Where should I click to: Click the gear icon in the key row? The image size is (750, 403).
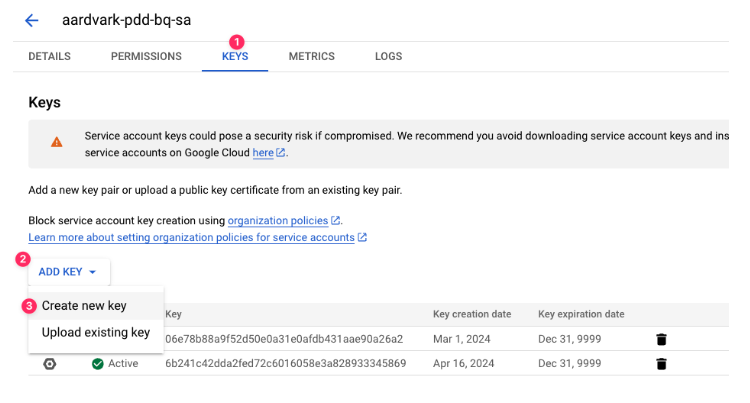(x=50, y=363)
